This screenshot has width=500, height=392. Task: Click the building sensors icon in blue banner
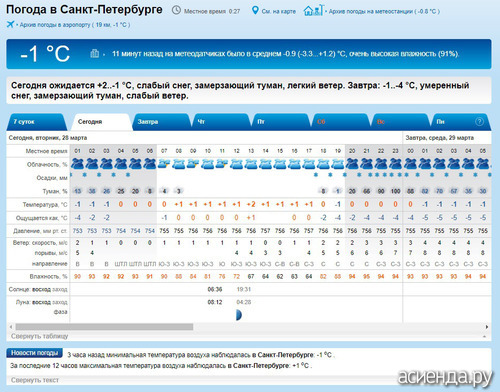(x=95, y=53)
